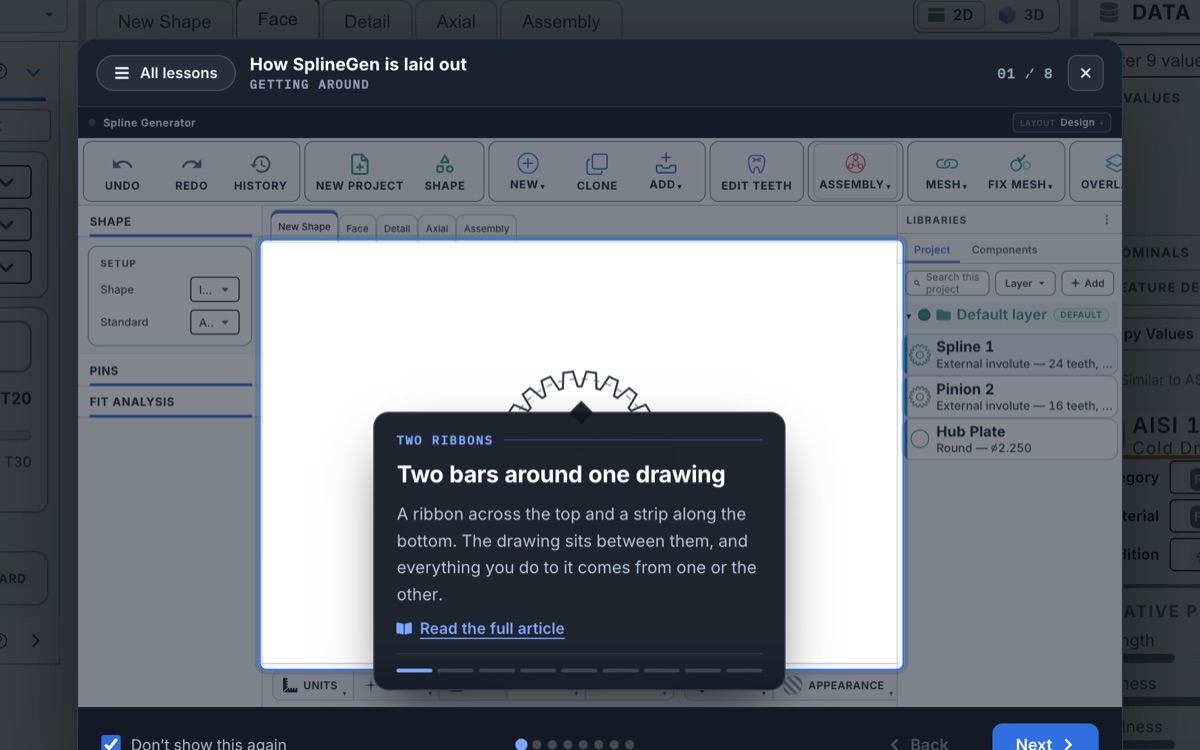
Task: Click the Shape ribbon icon
Action: (x=445, y=164)
